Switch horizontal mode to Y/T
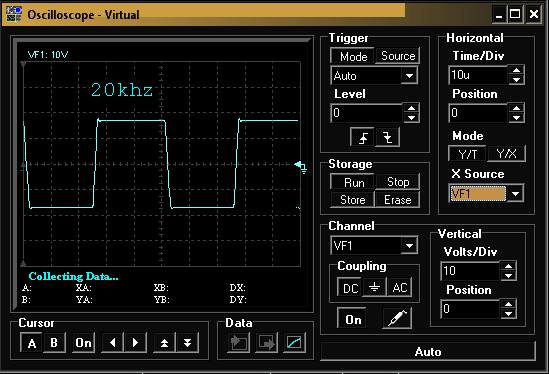The image size is (549, 374). tap(467, 154)
